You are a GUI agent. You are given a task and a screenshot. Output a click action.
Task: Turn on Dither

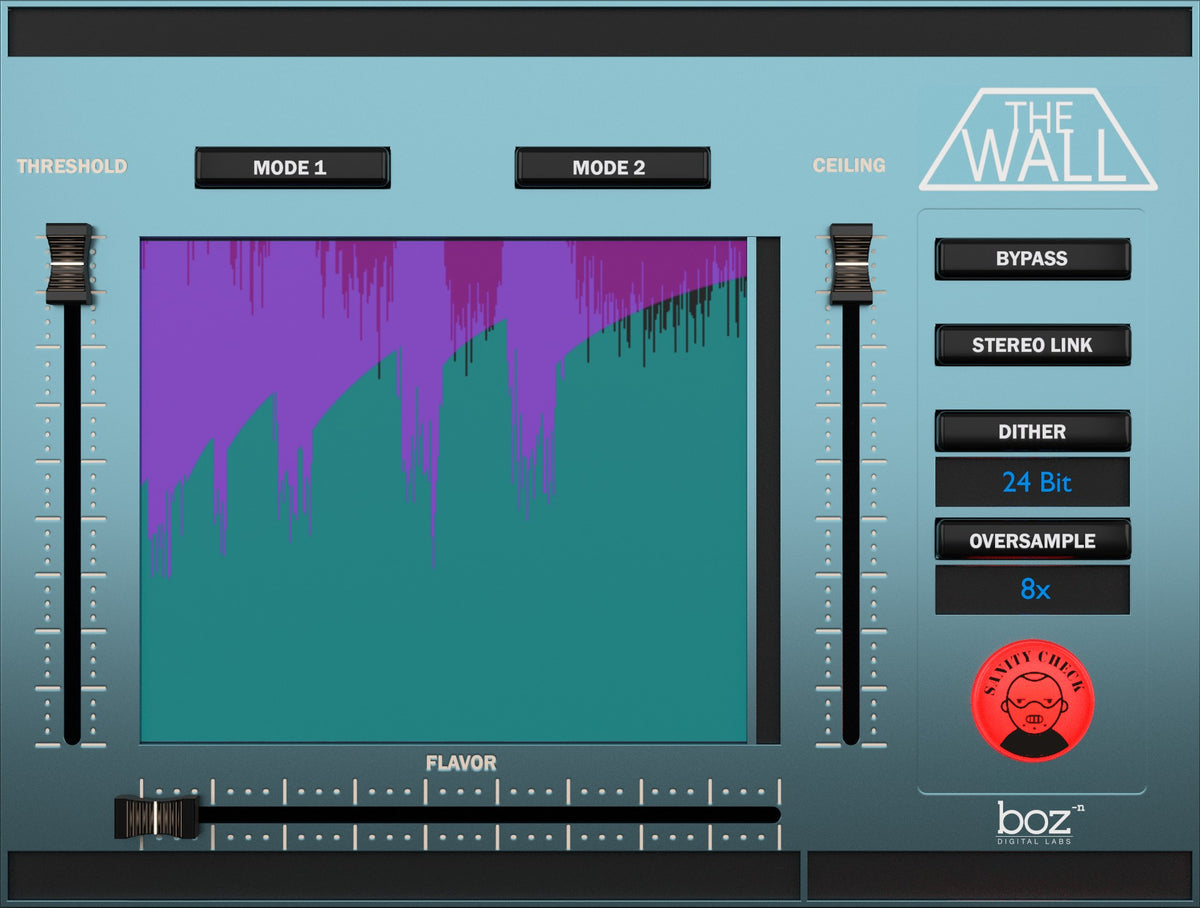(x=1032, y=432)
